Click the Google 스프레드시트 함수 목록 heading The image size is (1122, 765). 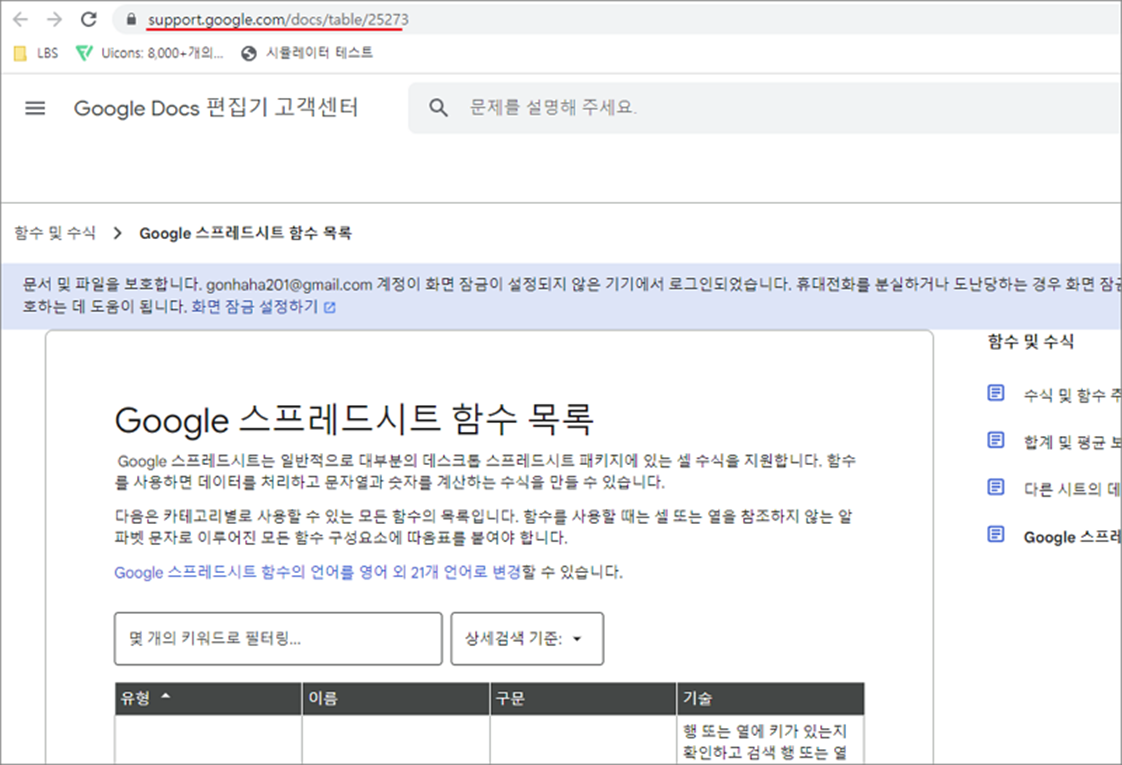coord(354,419)
